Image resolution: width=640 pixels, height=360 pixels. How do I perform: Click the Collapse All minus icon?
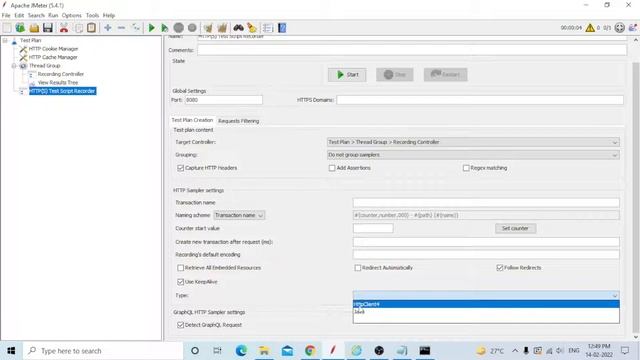coord(121,28)
